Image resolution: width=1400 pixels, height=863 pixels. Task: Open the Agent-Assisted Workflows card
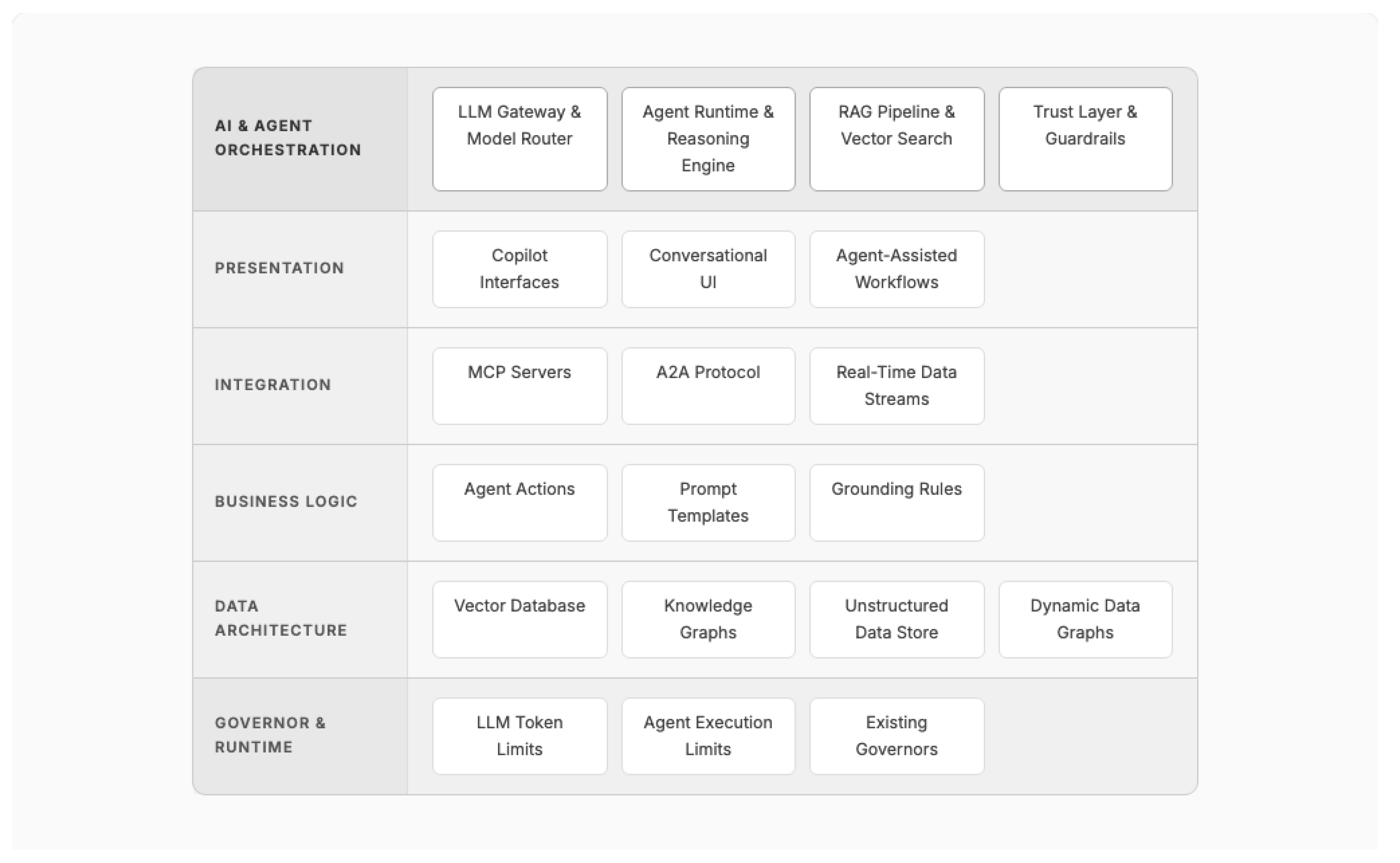896,269
